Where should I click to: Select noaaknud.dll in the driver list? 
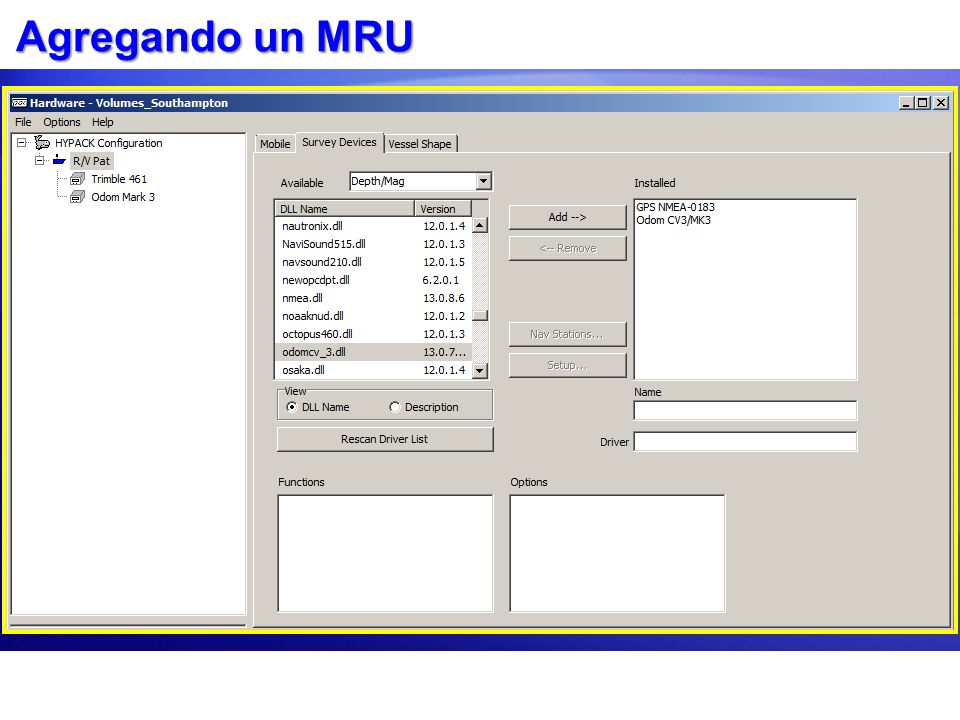(373, 316)
